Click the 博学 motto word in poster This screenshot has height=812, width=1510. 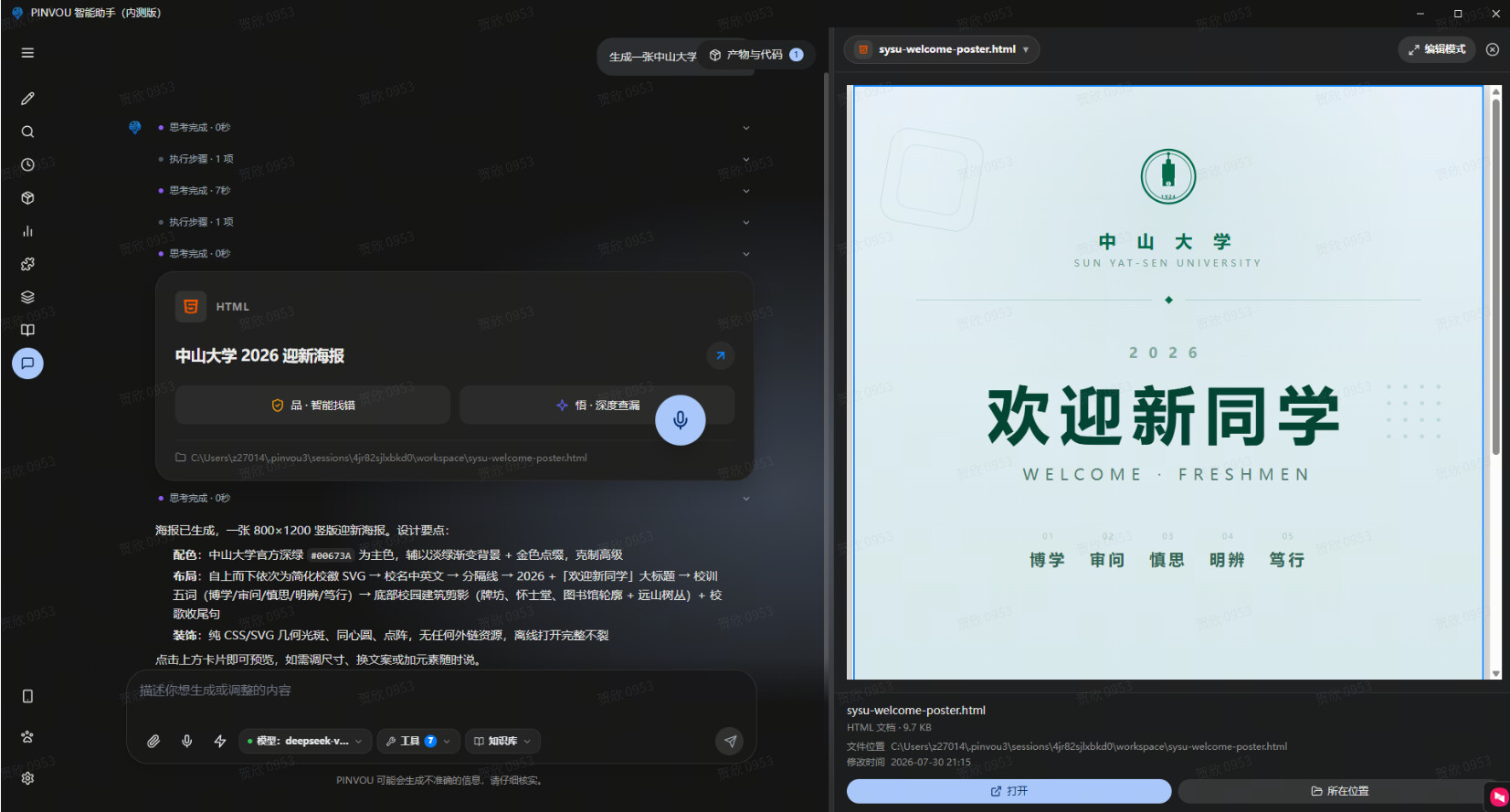coord(1047,560)
